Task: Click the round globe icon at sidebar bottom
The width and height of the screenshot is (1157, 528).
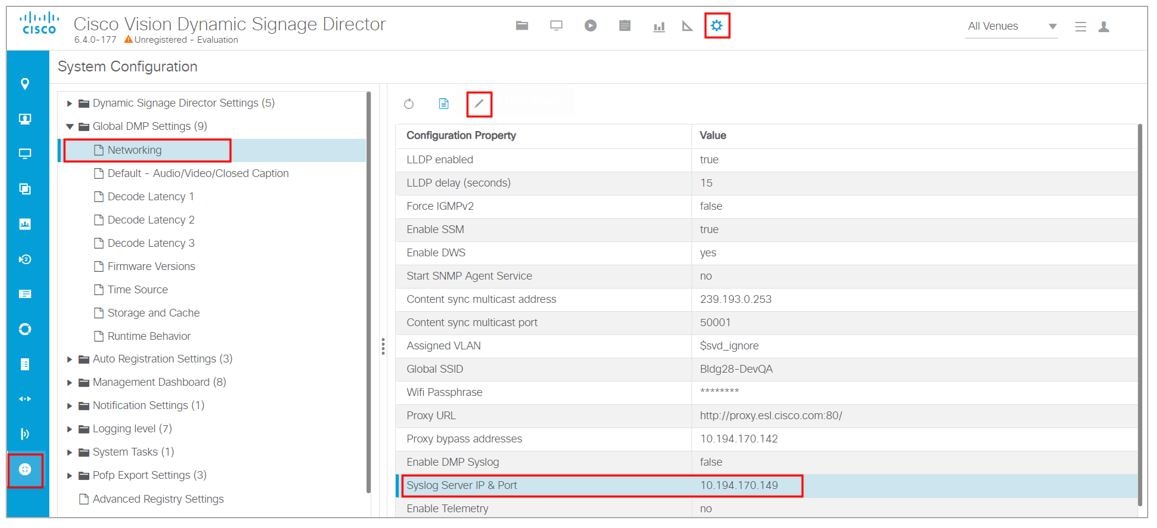Action: (25, 470)
